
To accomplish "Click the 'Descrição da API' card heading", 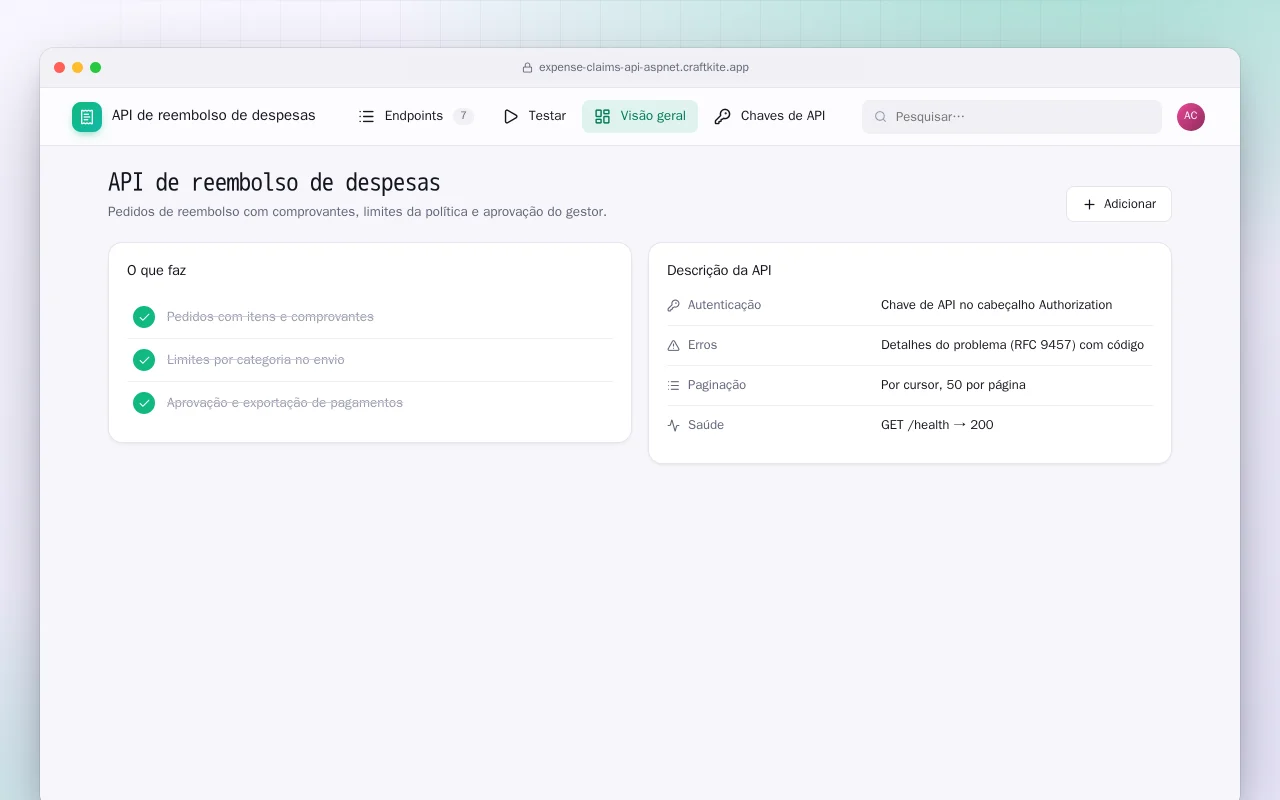I will (x=719, y=271).
